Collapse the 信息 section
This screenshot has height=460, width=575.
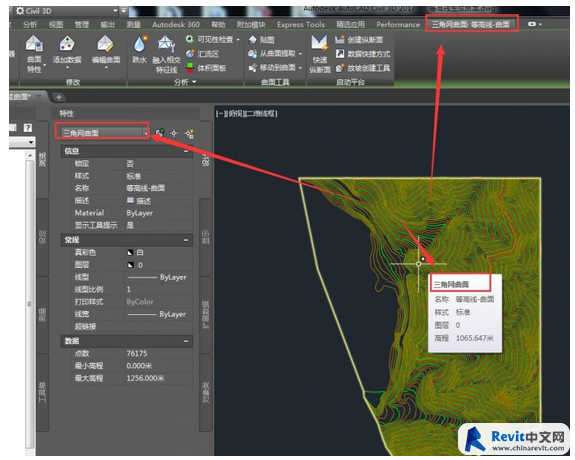click(186, 151)
